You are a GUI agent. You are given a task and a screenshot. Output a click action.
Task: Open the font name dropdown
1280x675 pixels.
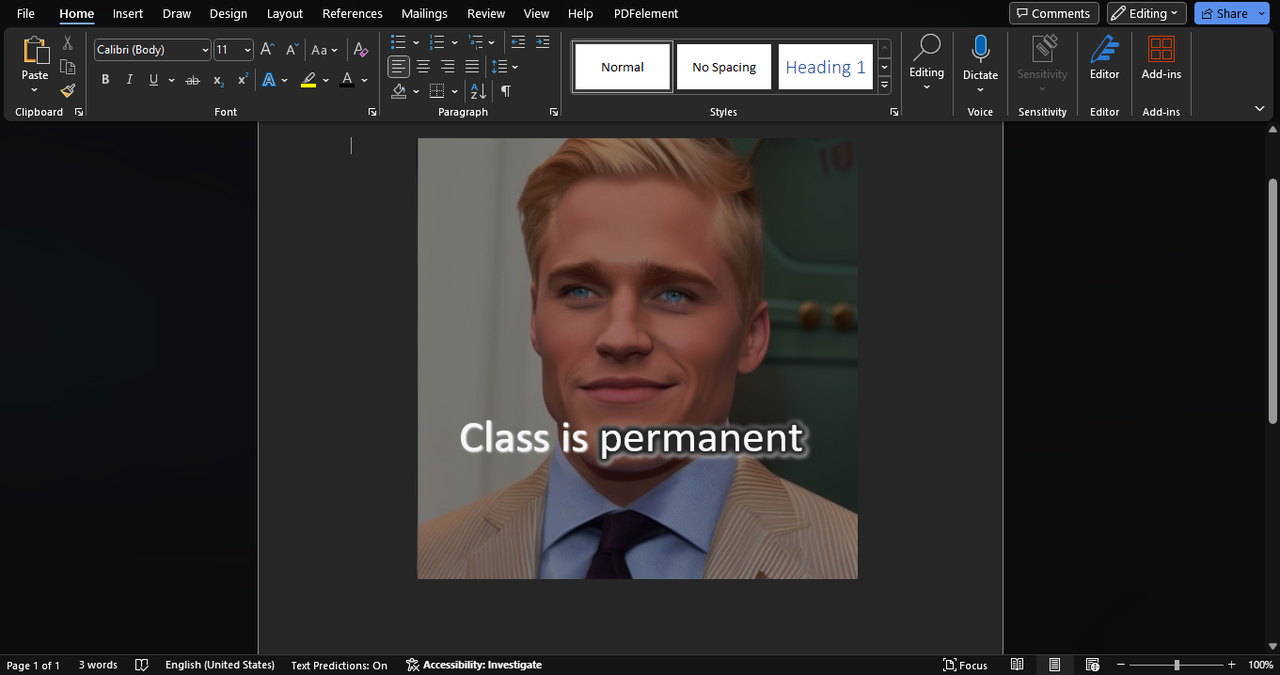click(205, 50)
